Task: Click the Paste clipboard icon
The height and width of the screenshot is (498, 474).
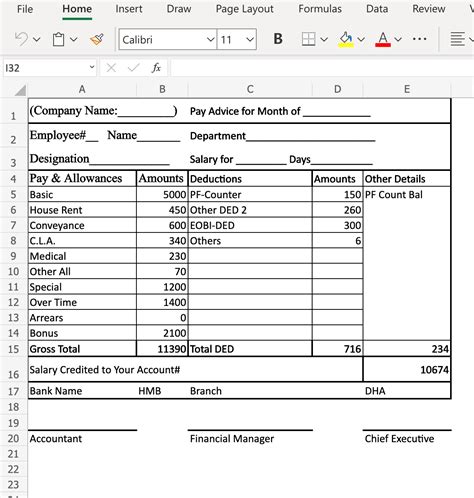Action: [59, 39]
